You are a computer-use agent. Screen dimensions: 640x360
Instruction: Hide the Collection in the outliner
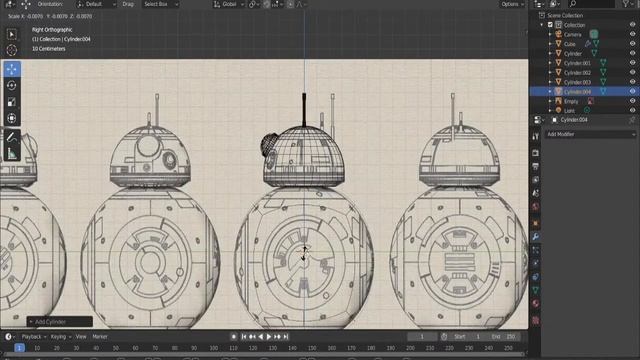tap(632, 25)
